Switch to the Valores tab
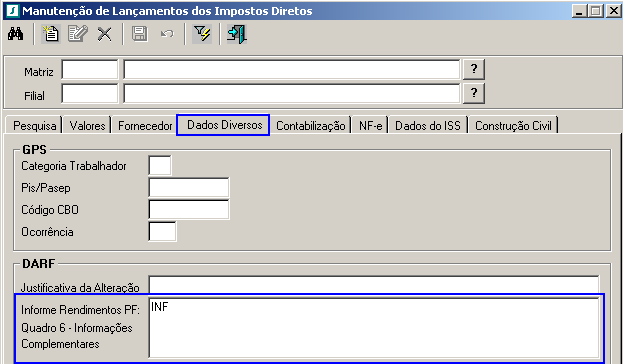 click(x=87, y=126)
